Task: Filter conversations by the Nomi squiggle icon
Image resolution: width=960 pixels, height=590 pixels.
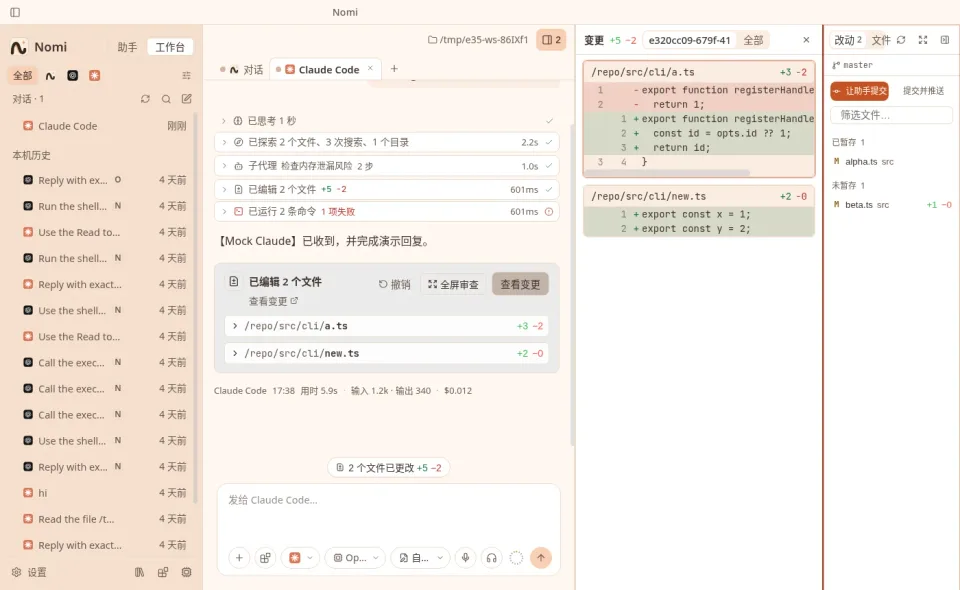Action: [50, 76]
